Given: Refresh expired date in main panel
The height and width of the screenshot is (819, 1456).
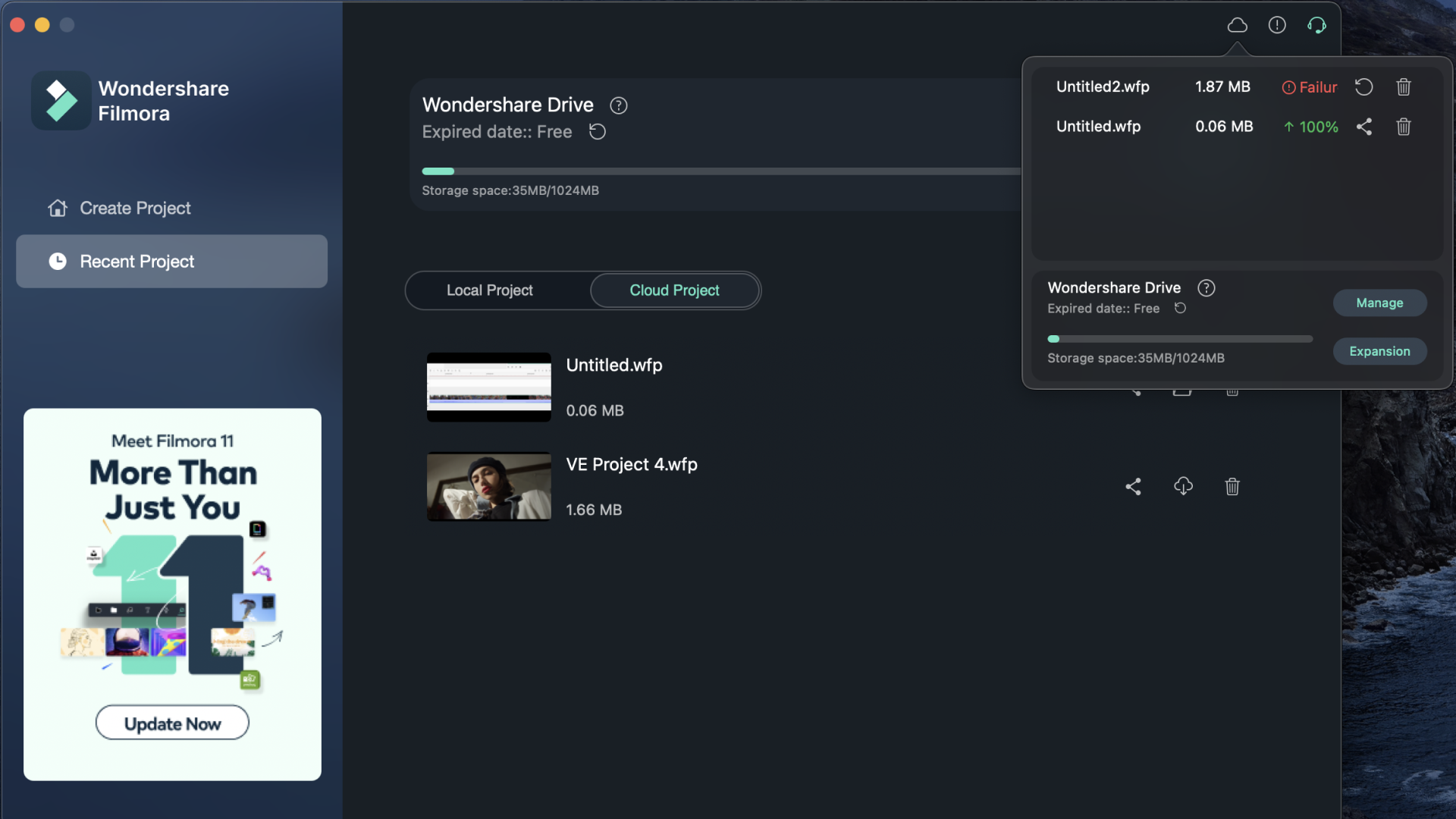Looking at the screenshot, I should click(x=598, y=132).
